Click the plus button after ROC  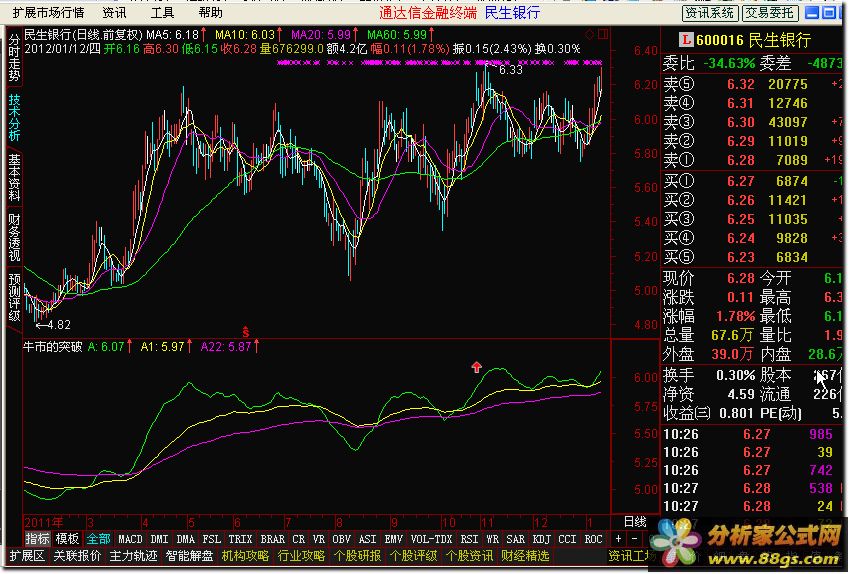coord(618,539)
